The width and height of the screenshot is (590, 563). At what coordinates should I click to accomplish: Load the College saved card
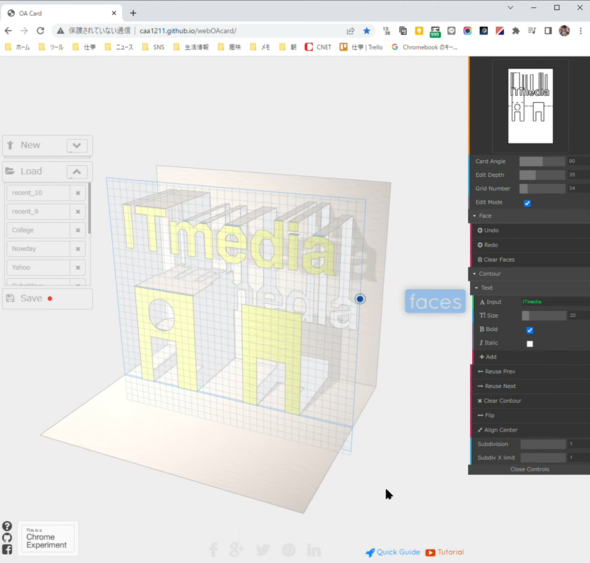(38, 230)
